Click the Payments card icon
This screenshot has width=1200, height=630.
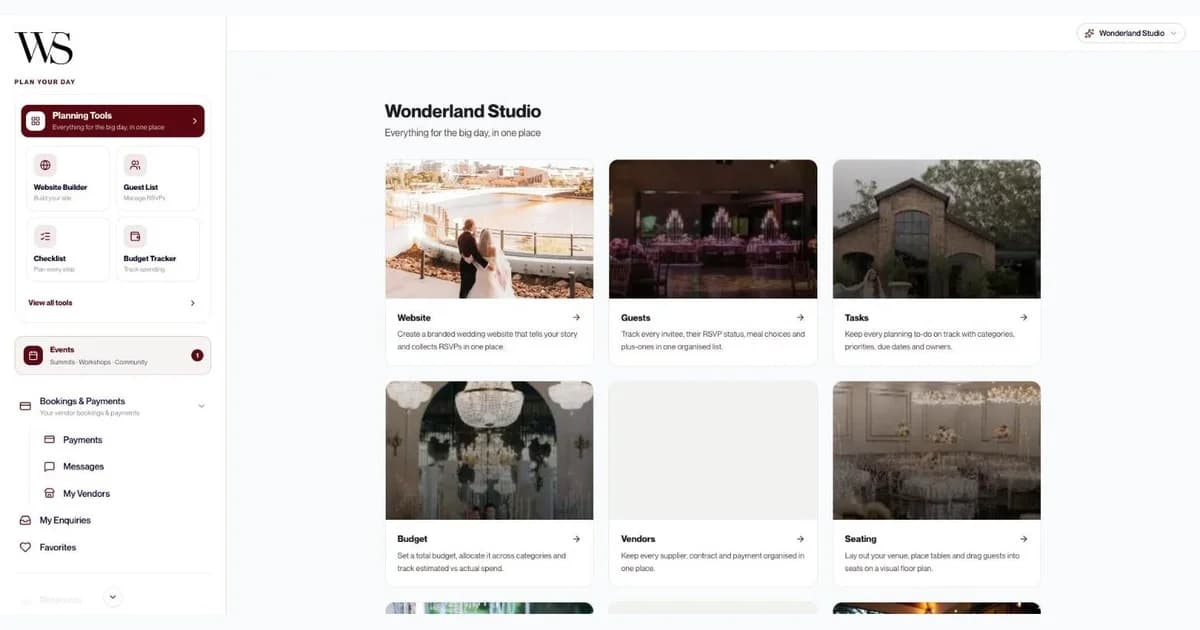coord(50,440)
